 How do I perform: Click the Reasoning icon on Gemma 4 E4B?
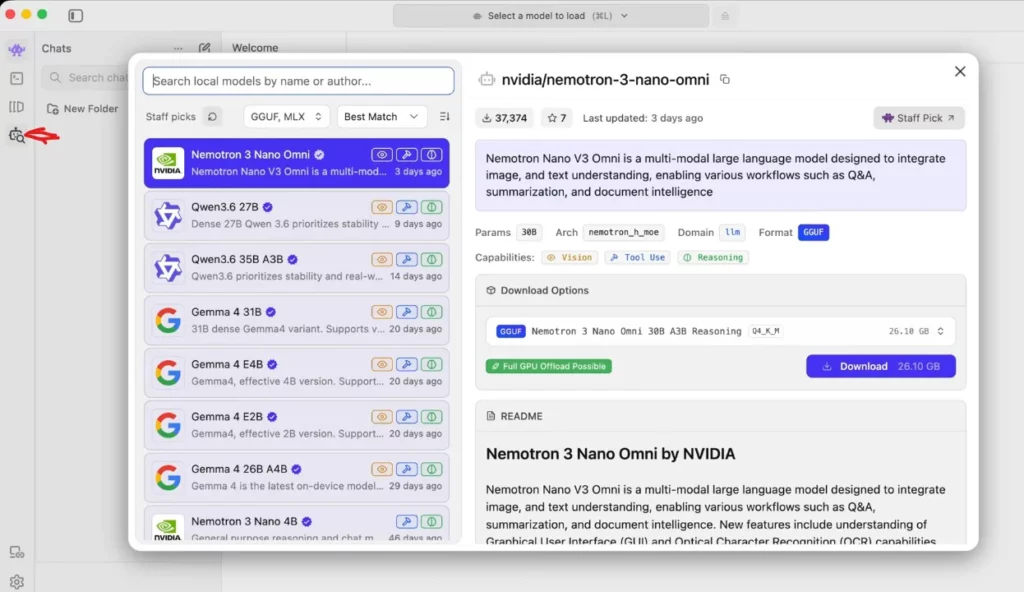[x=432, y=365]
